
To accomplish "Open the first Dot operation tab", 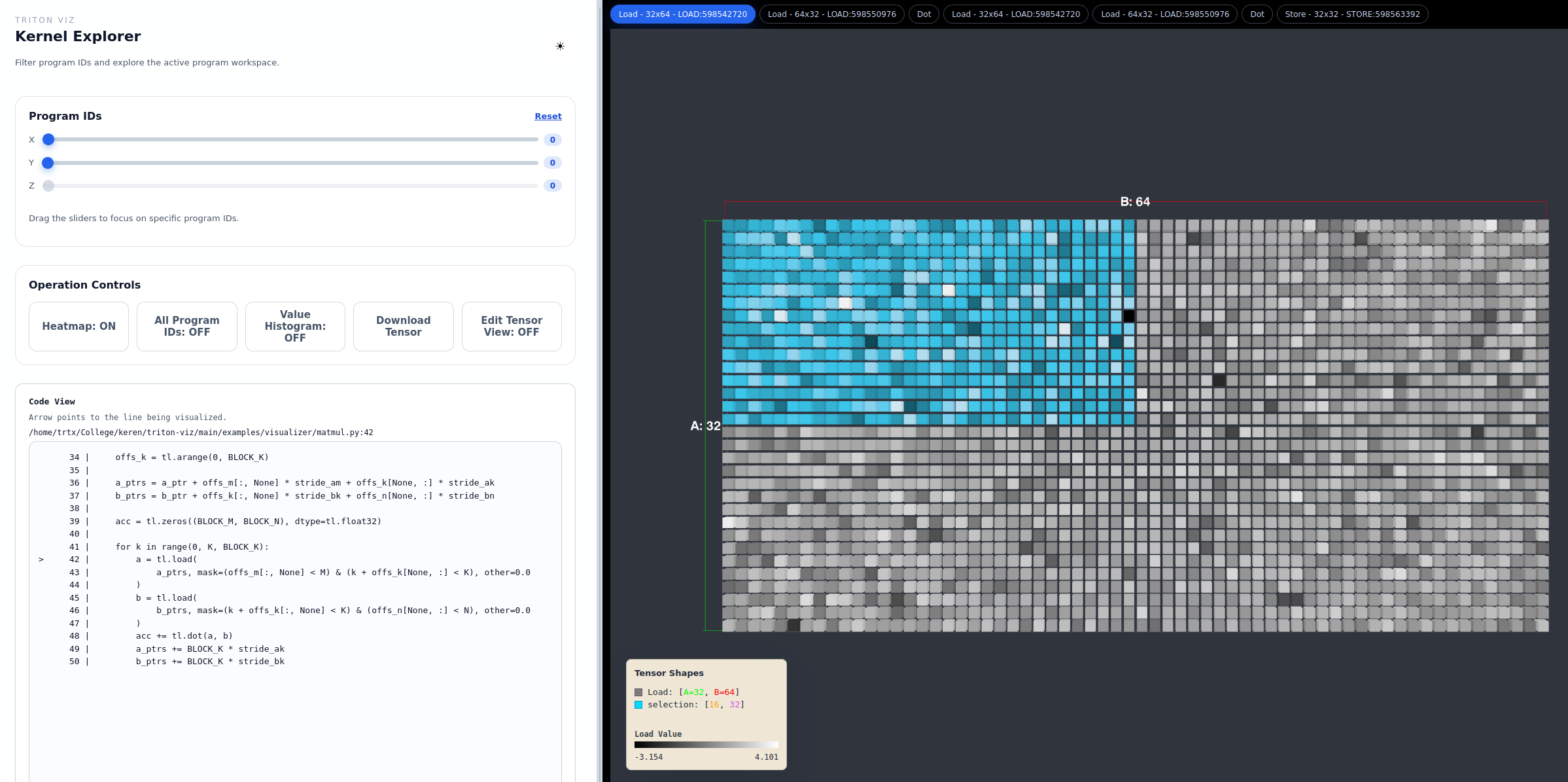I will (x=924, y=14).
